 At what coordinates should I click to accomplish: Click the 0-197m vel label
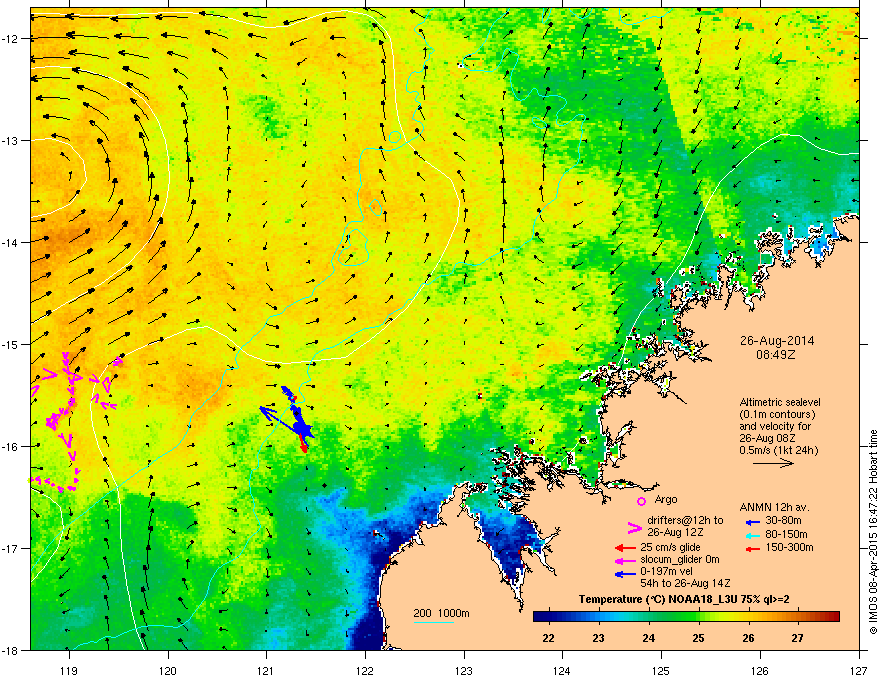[668, 572]
